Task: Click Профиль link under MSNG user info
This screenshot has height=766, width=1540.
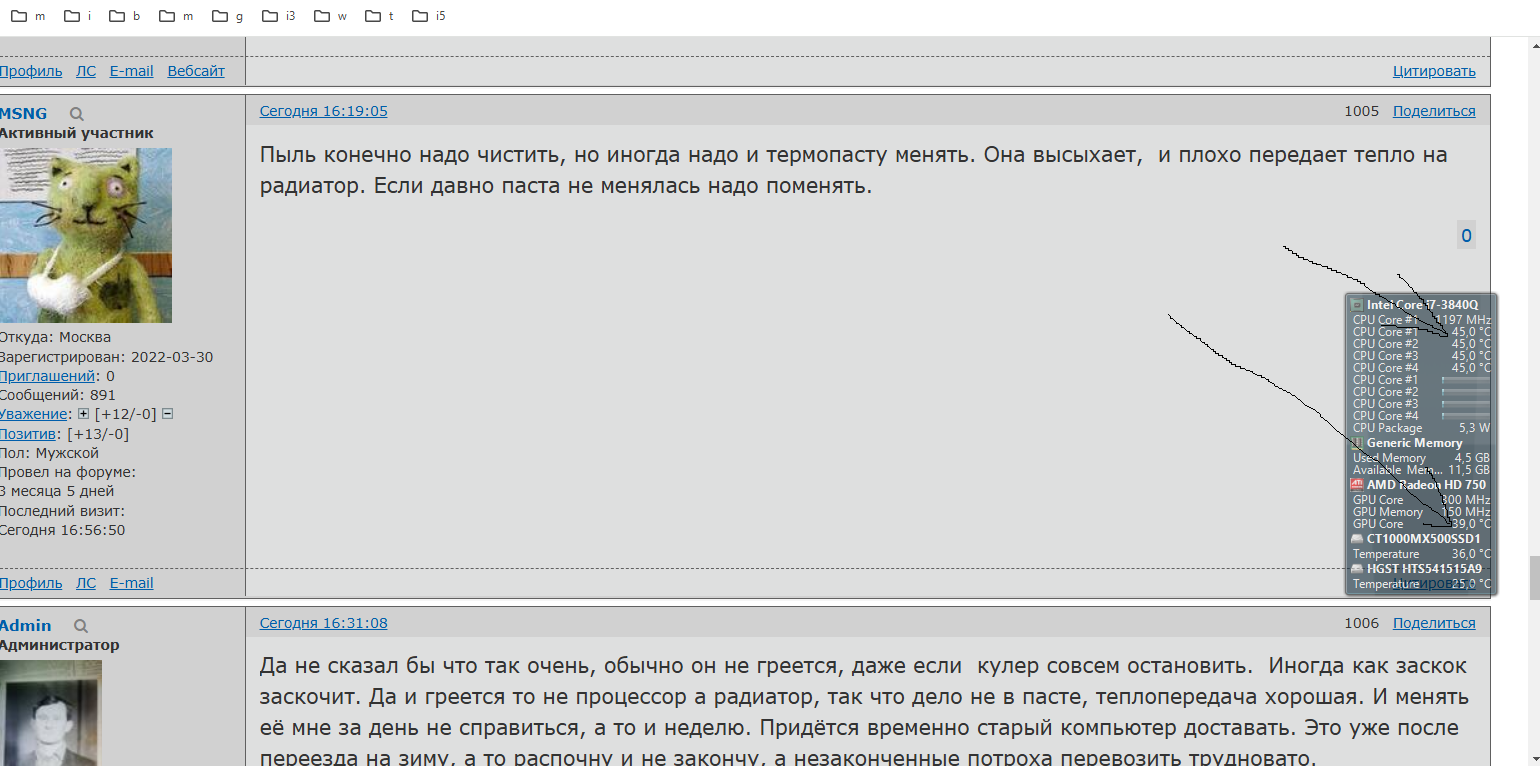Action: (x=30, y=583)
